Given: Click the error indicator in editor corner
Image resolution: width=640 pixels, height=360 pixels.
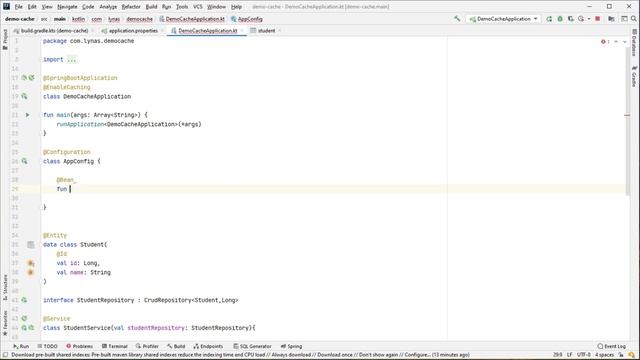Looking at the screenshot, I should [x=605, y=42].
